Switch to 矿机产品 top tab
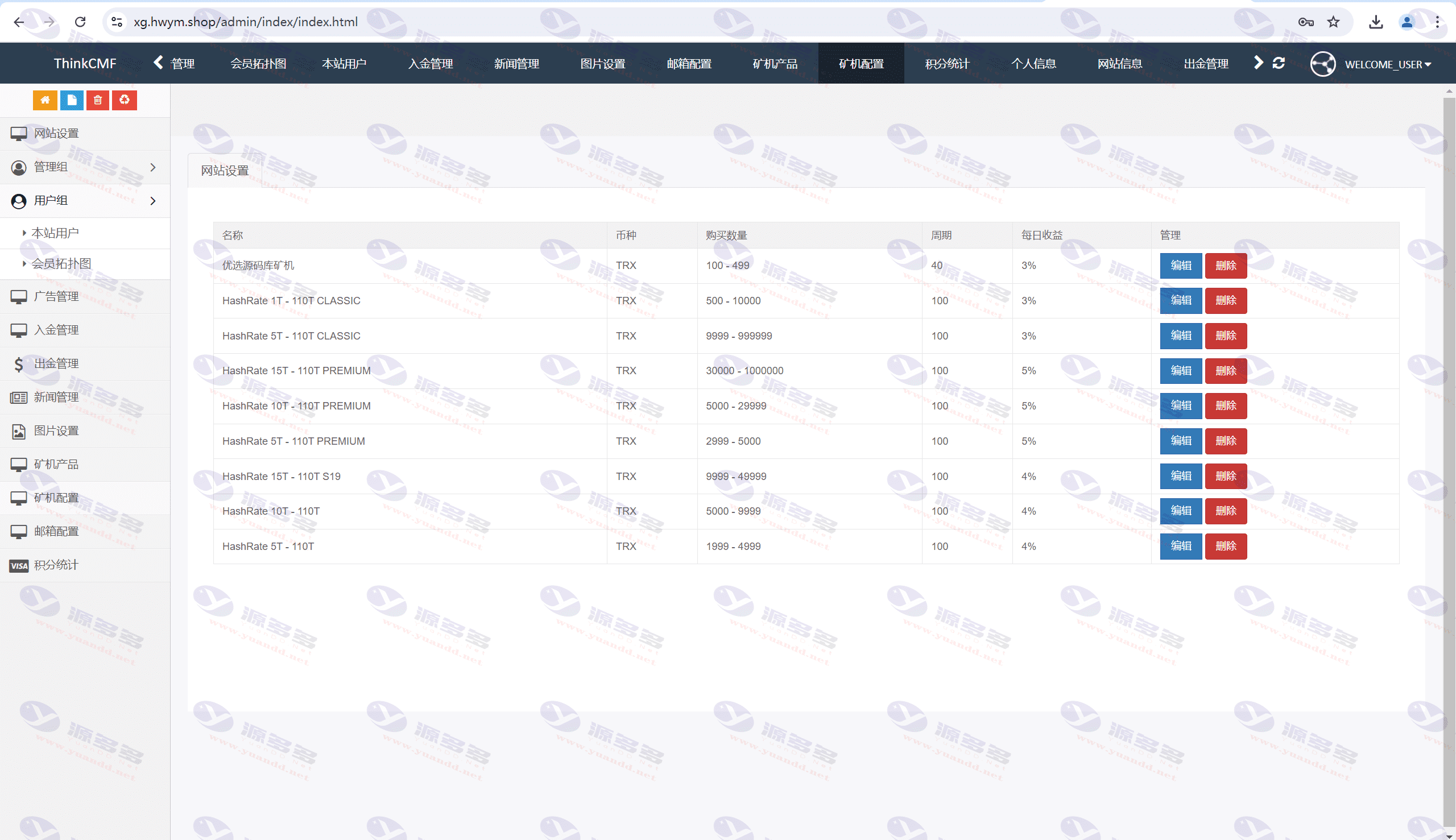This screenshot has width=1456, height=840. (775, 64)
